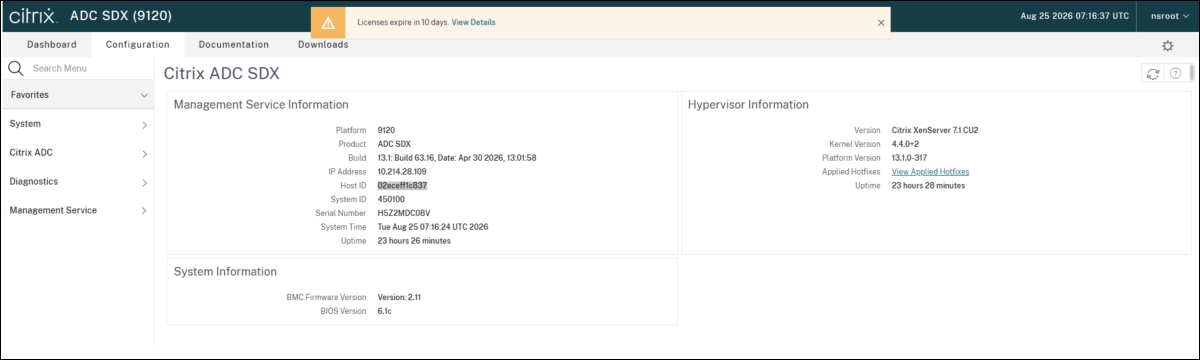Click Hypervisor Information heading
Image resolution: width=1200 pixels, height=360 pixels.
(x=748, y=104)
